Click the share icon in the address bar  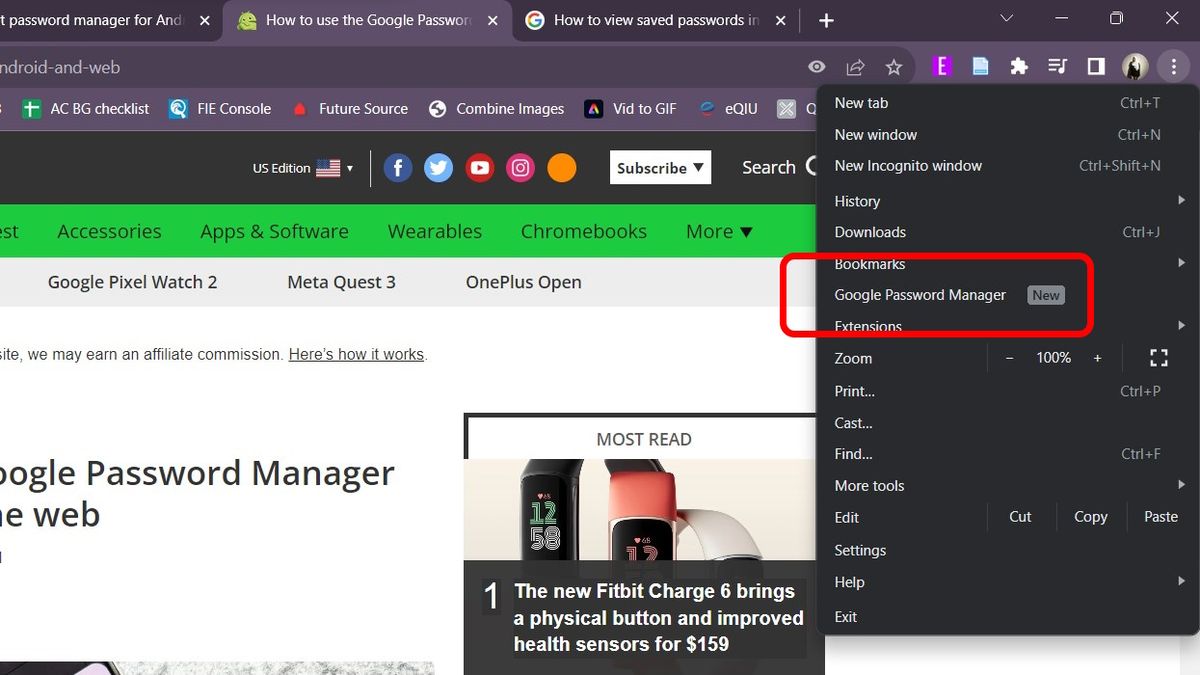855,66
